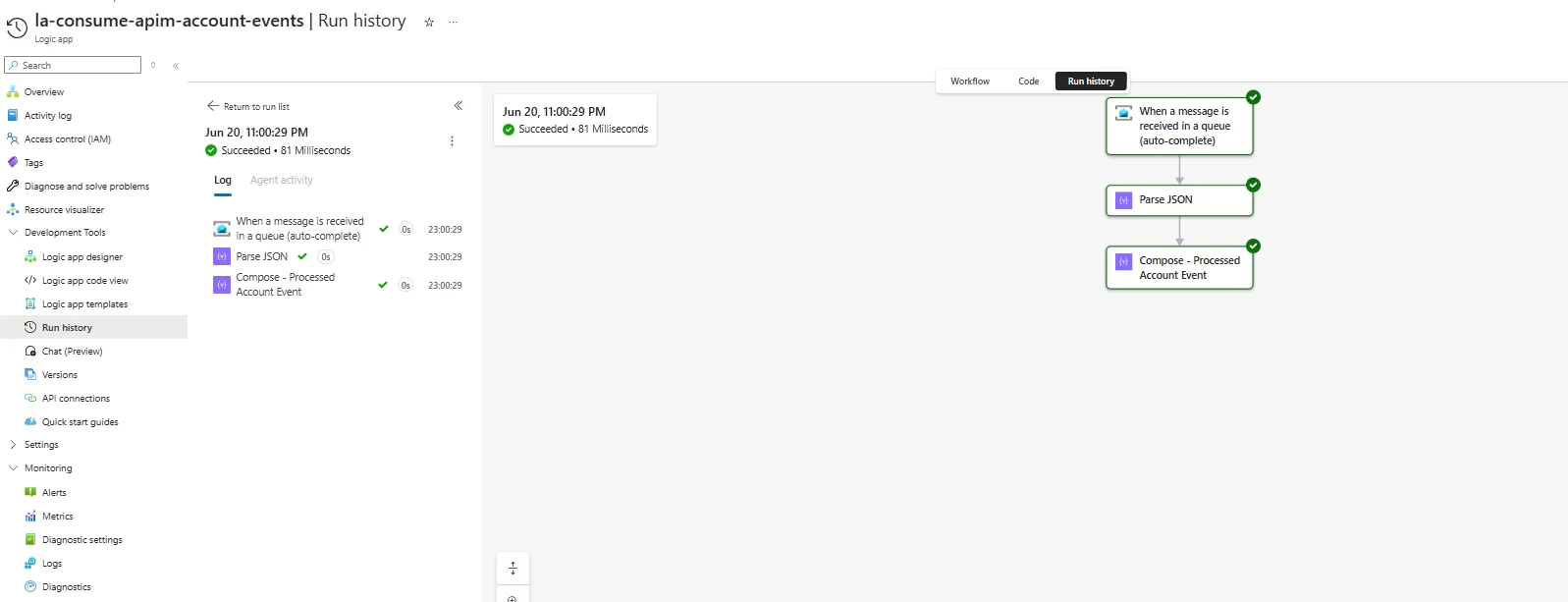Click the fit-to-view canvas control icon

click(x=513, y=569)
